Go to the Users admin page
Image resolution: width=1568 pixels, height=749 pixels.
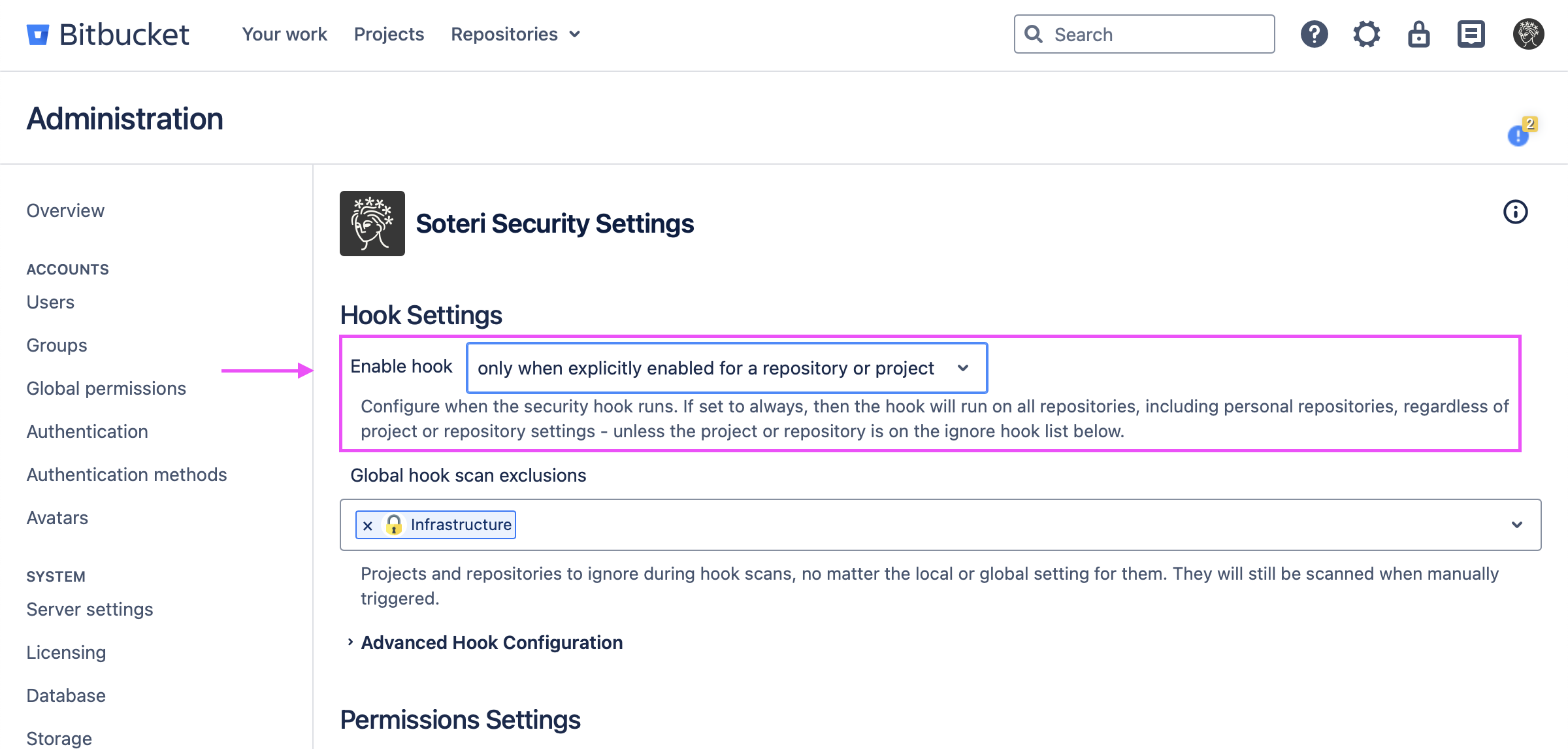coord(50,302)
